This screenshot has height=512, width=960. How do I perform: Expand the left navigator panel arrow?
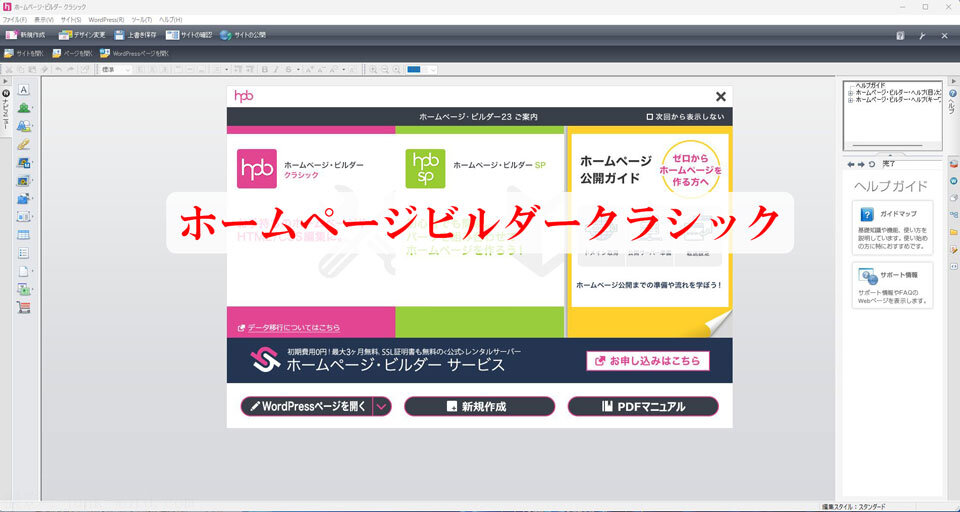pos(6,81)
